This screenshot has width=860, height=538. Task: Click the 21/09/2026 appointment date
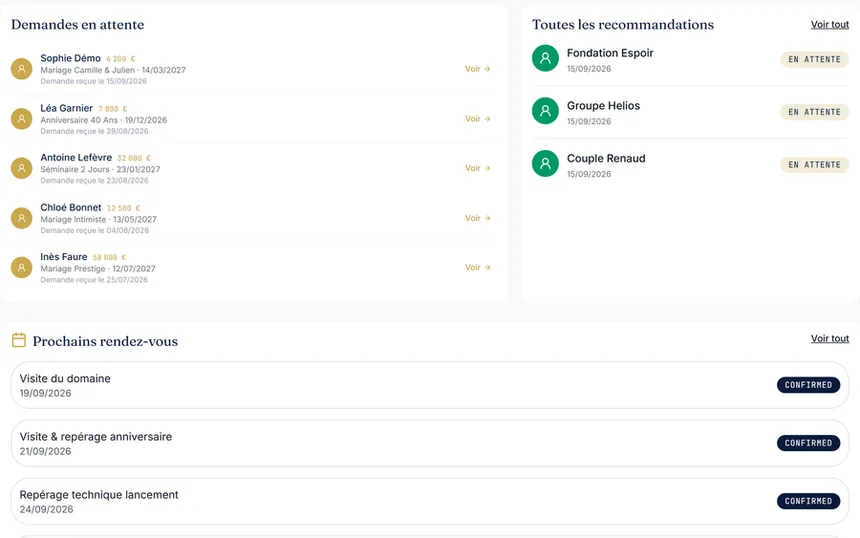point(46,451)
